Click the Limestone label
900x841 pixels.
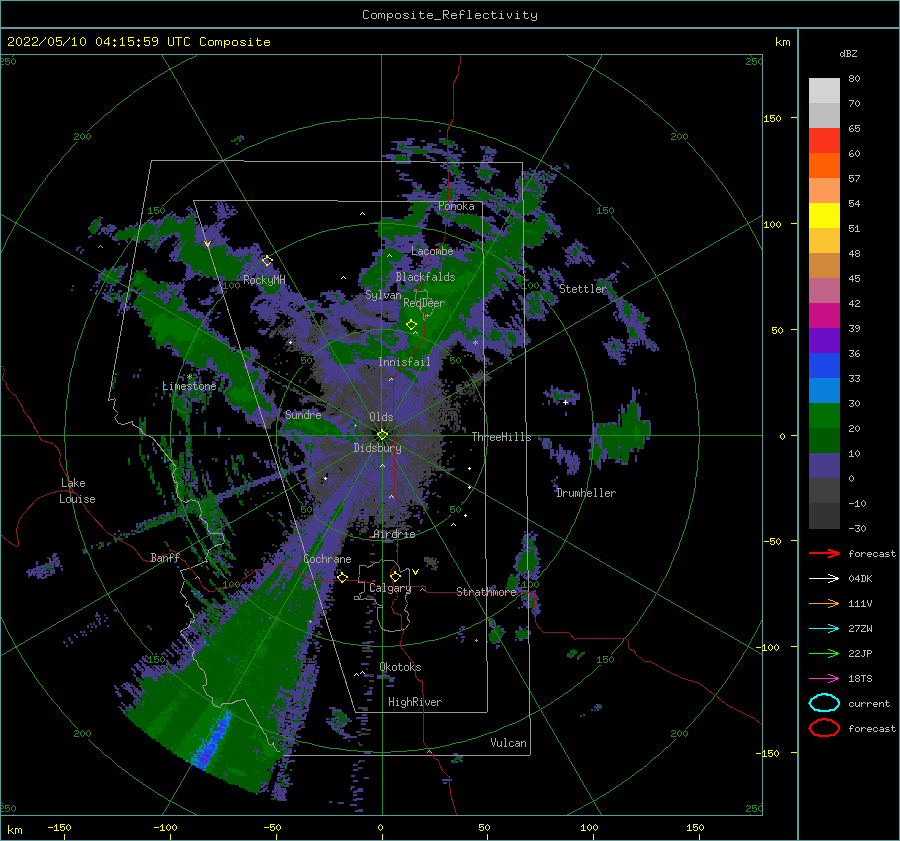point(189,386)
